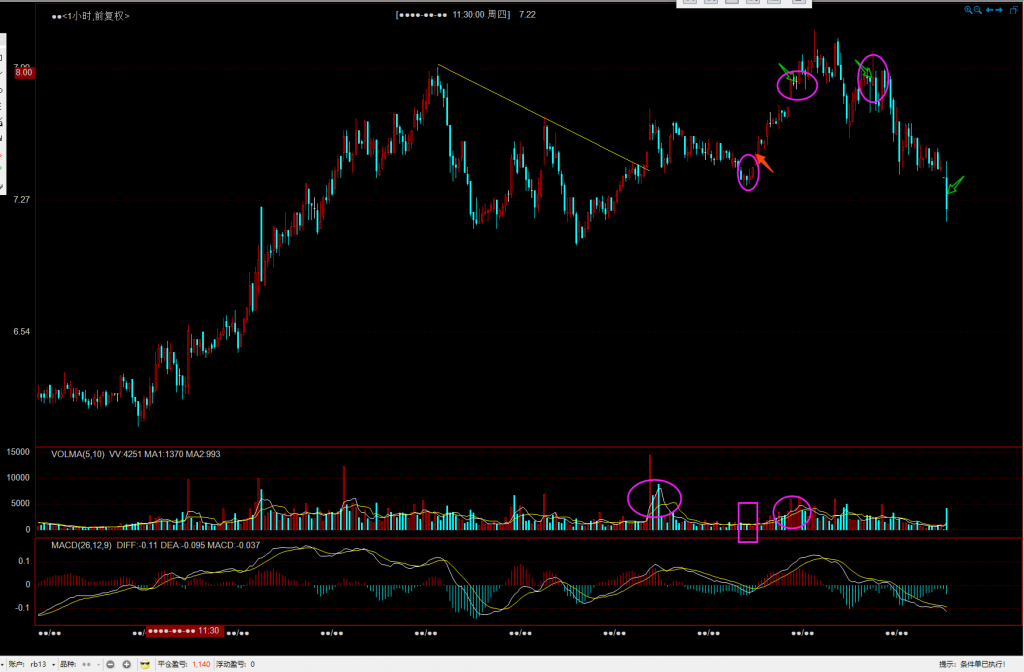This screenshot has width=1024, height=672.
Task: Open the leftmost status bar dropdown arrow
Action: click(3, 664)
